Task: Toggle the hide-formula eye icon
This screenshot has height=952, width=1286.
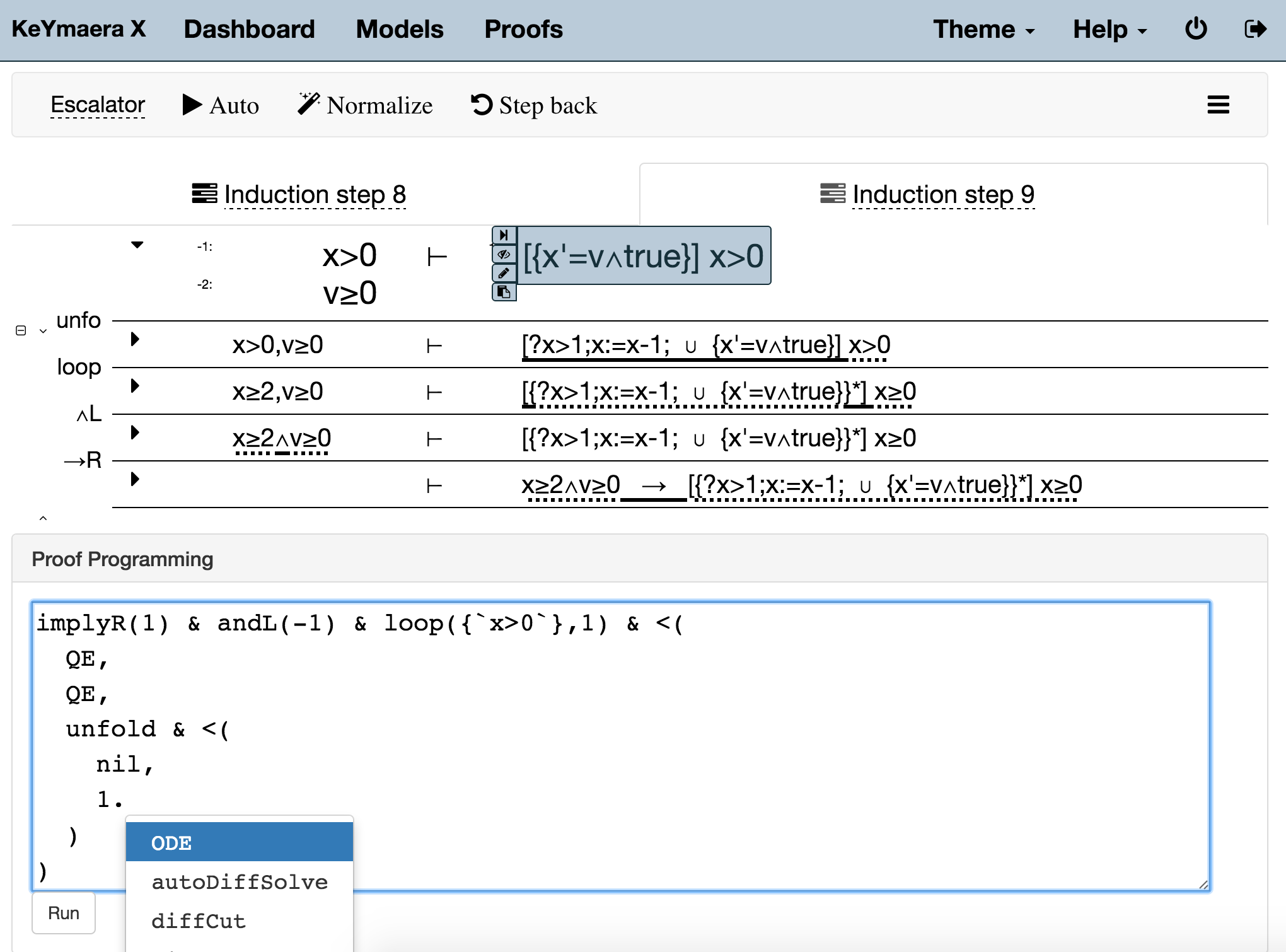Action: (x=504, y=254)
